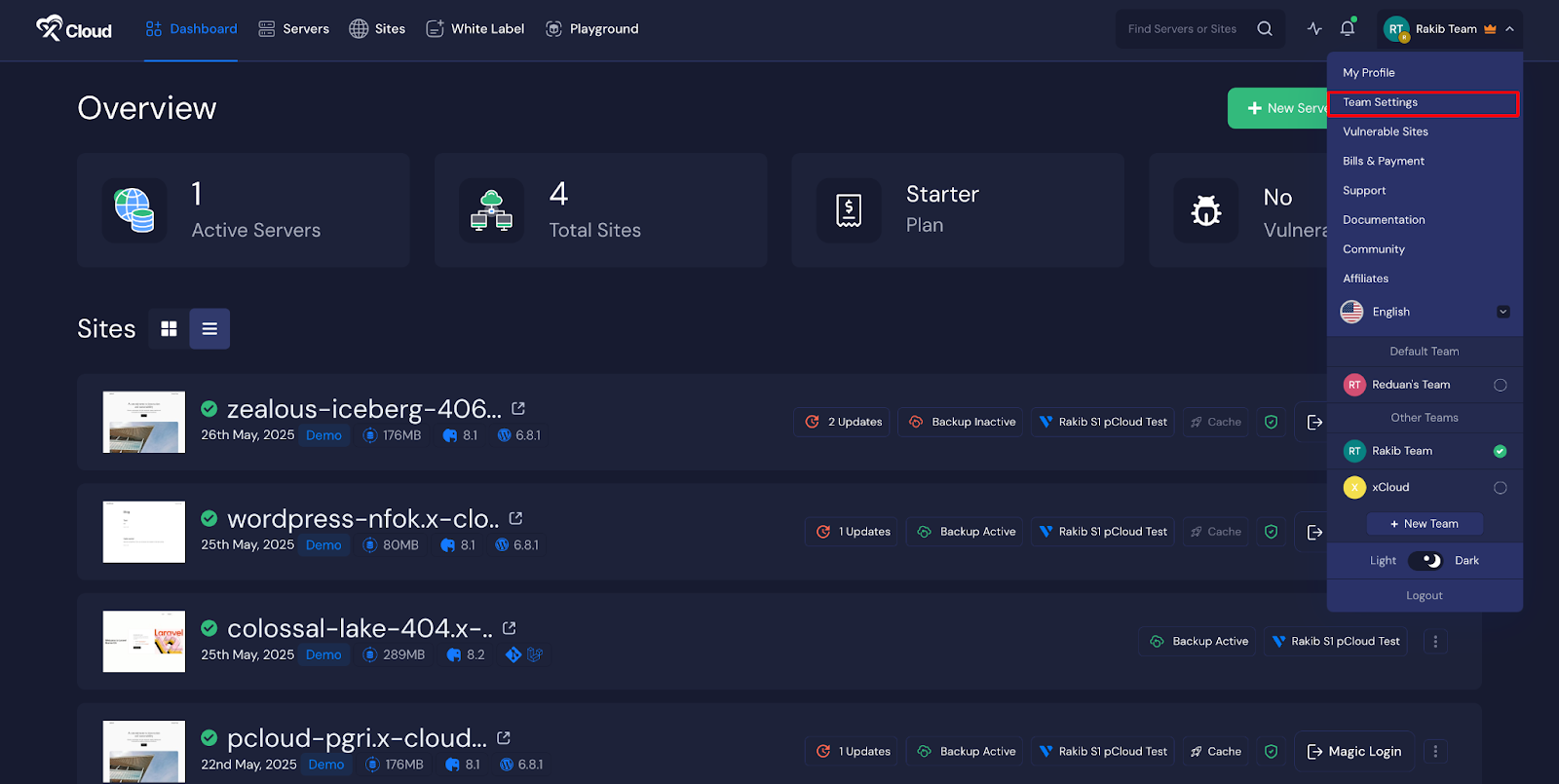Click the New Team button
This screenshot has height=784, width=1559.
click(x=1425, y=524)
